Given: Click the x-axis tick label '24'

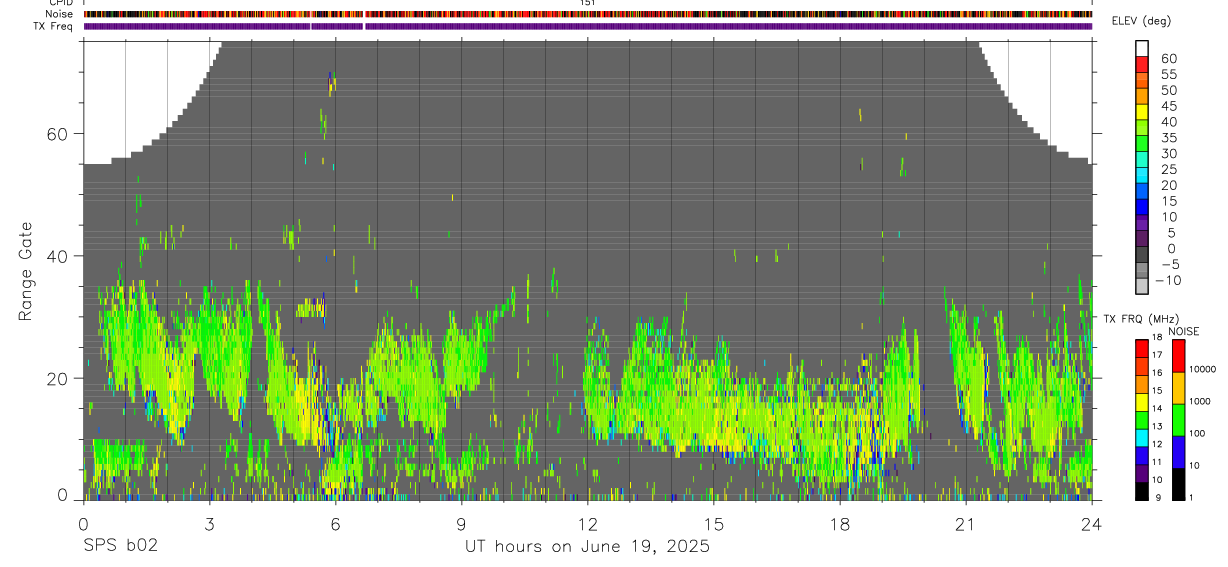Looking at the screenshot, I should tap(1091, 523).
